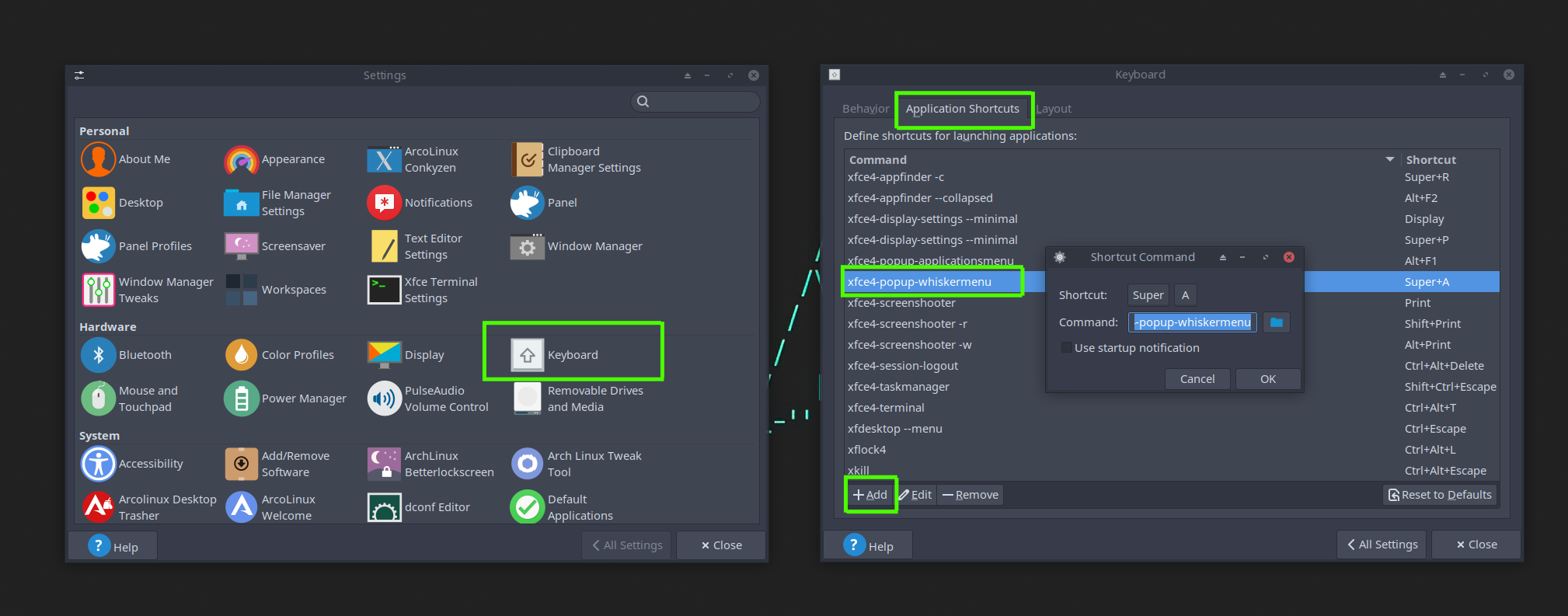Open Panel Profiles
Viewport: 1568px width, 616px height.
(x=137, y=246)
